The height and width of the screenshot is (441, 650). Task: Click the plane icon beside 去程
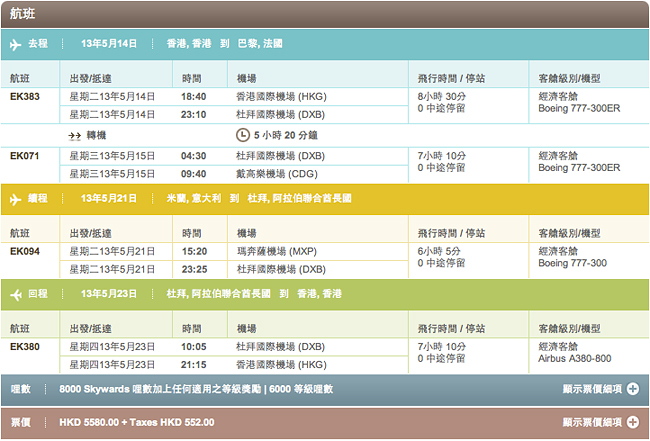click(x=15, y=44)
